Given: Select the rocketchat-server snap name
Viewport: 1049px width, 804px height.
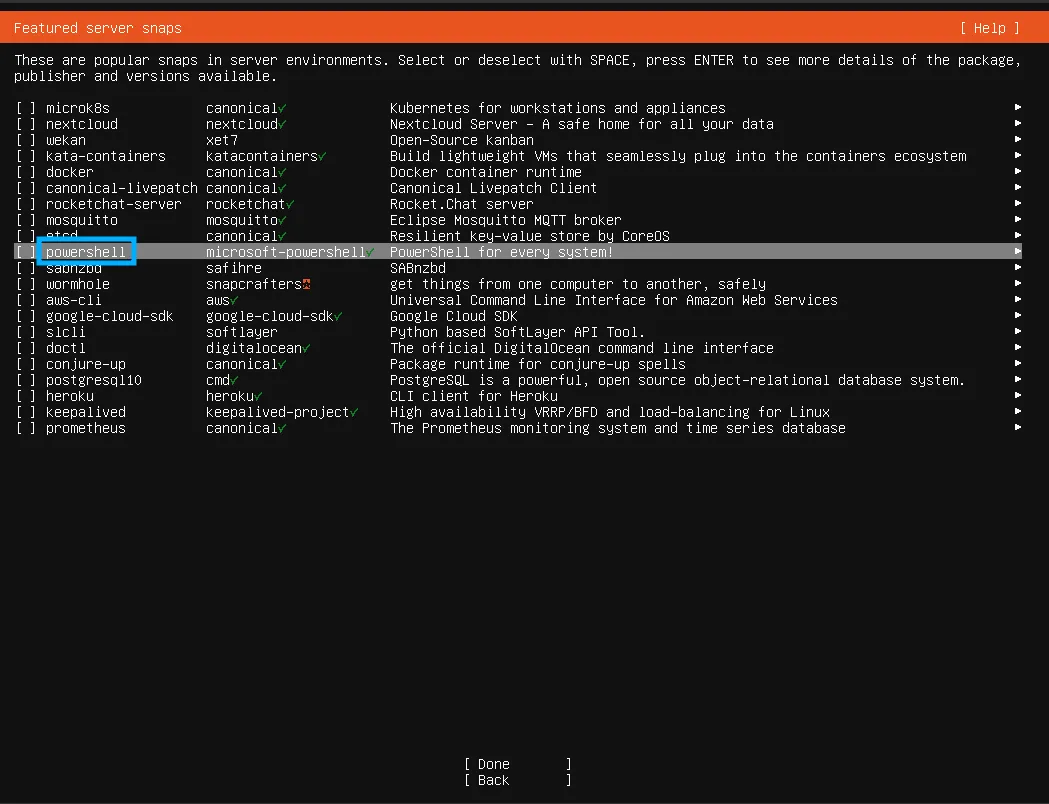Looking at the screenshot, I should pos(114,205).
